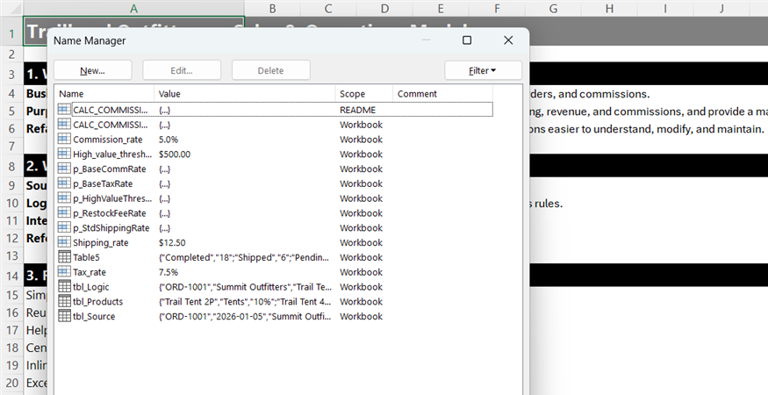The height and width of the screenshot is (395, 768).
Task: Click the 7.5% Tax_rate value
Action: pos(168,272)
